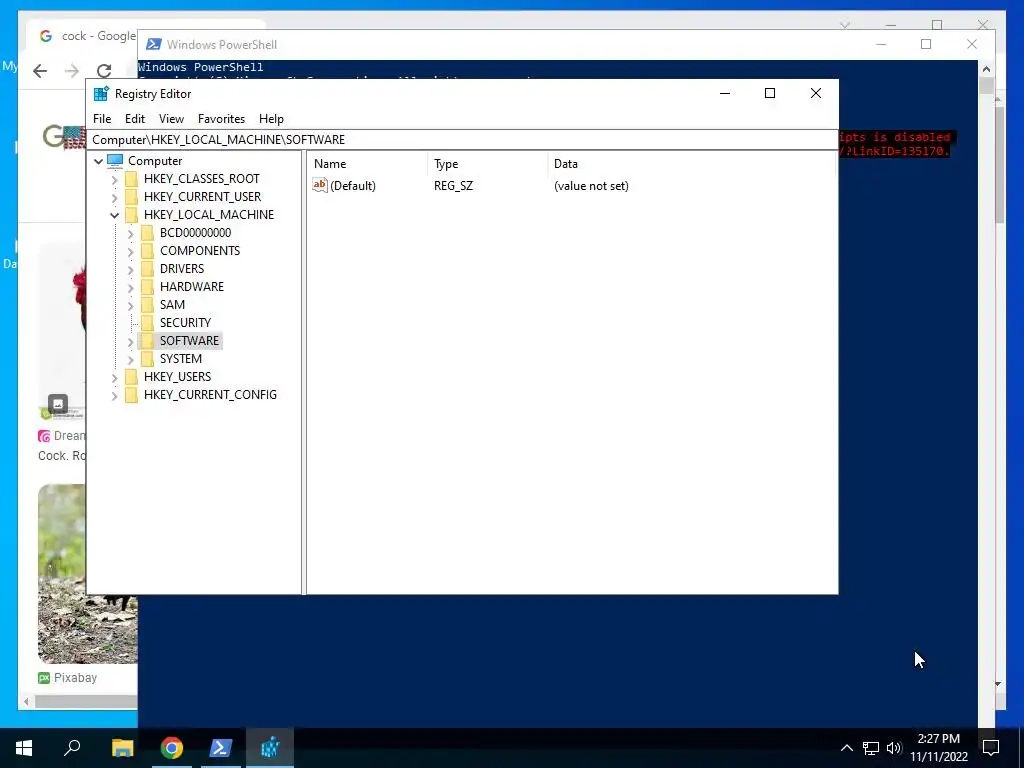The width and height of the screenshot is (1024, 768).
Task: Open network status tray icon
Action: pos(871,748)
